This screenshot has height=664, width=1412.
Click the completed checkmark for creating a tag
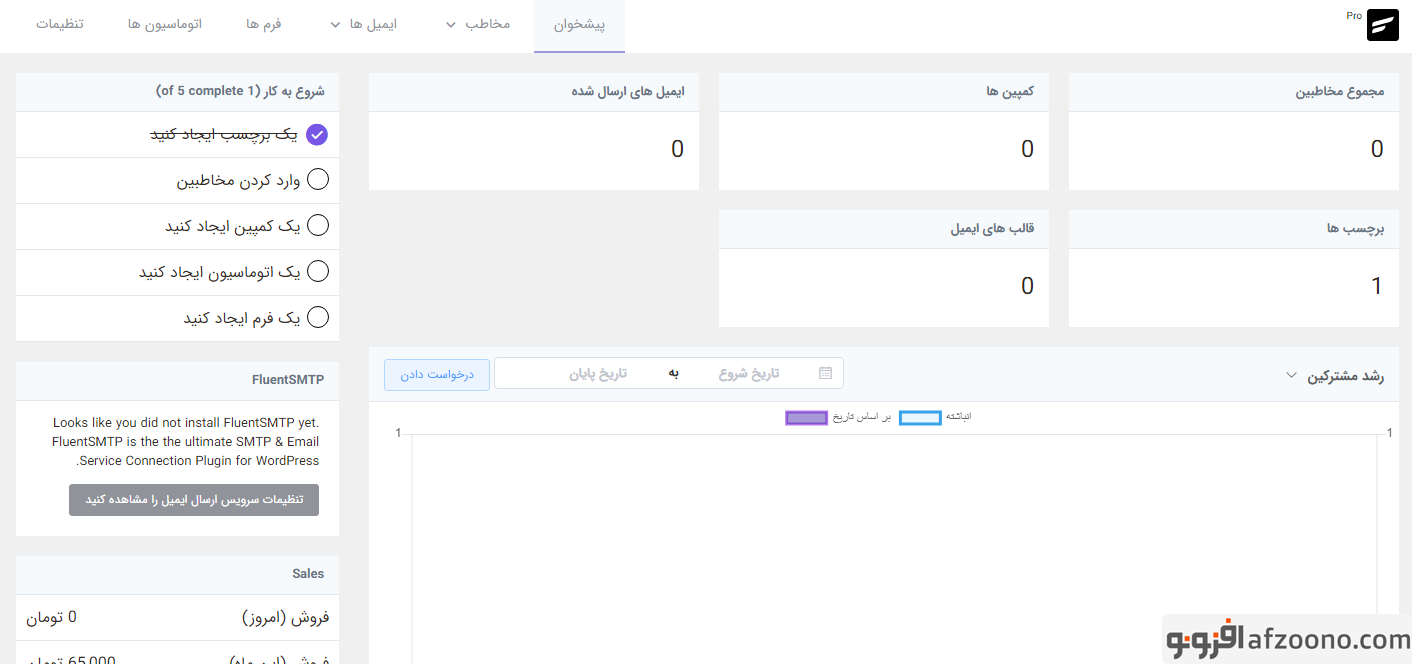[317, 135]
